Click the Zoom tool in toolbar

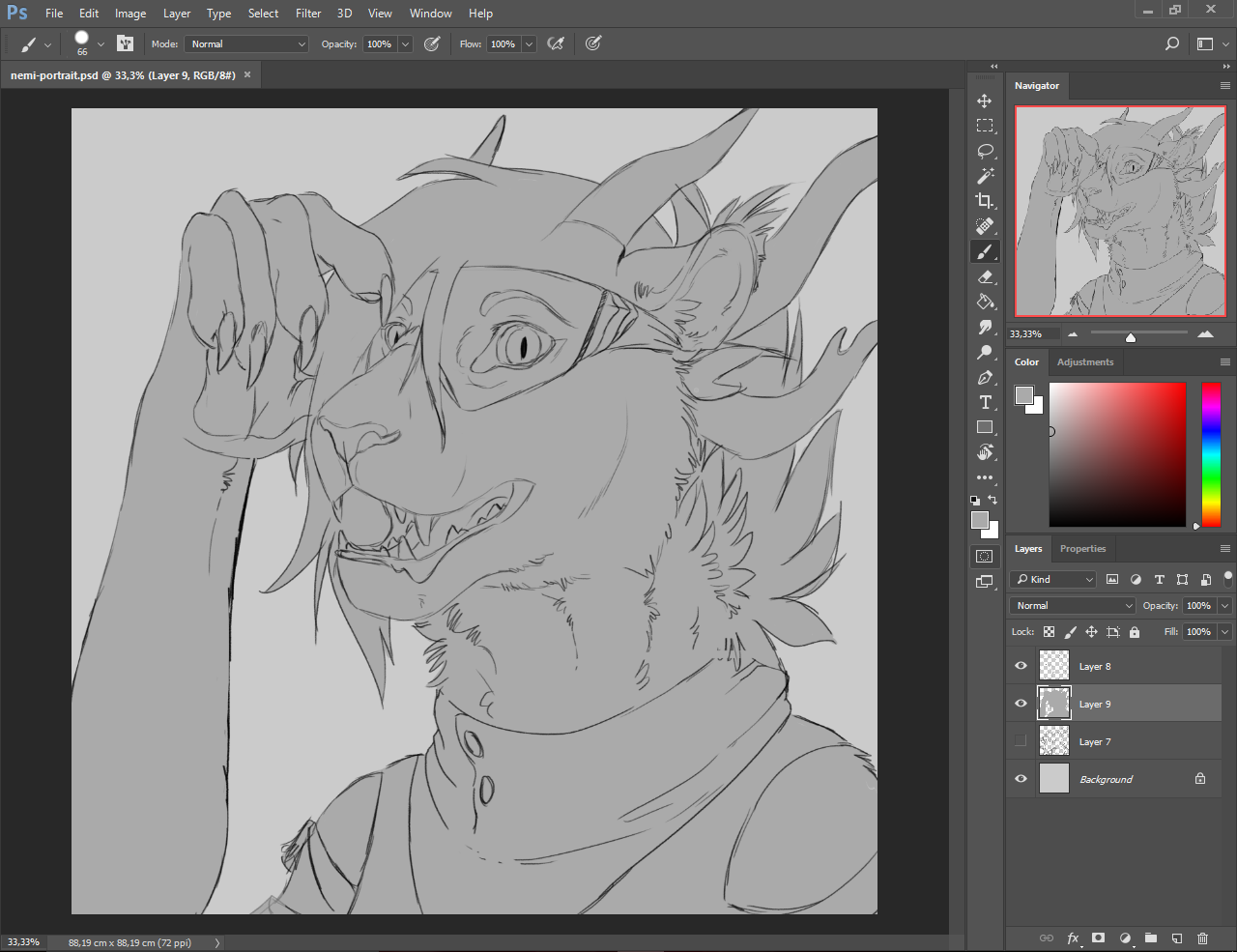984,352
